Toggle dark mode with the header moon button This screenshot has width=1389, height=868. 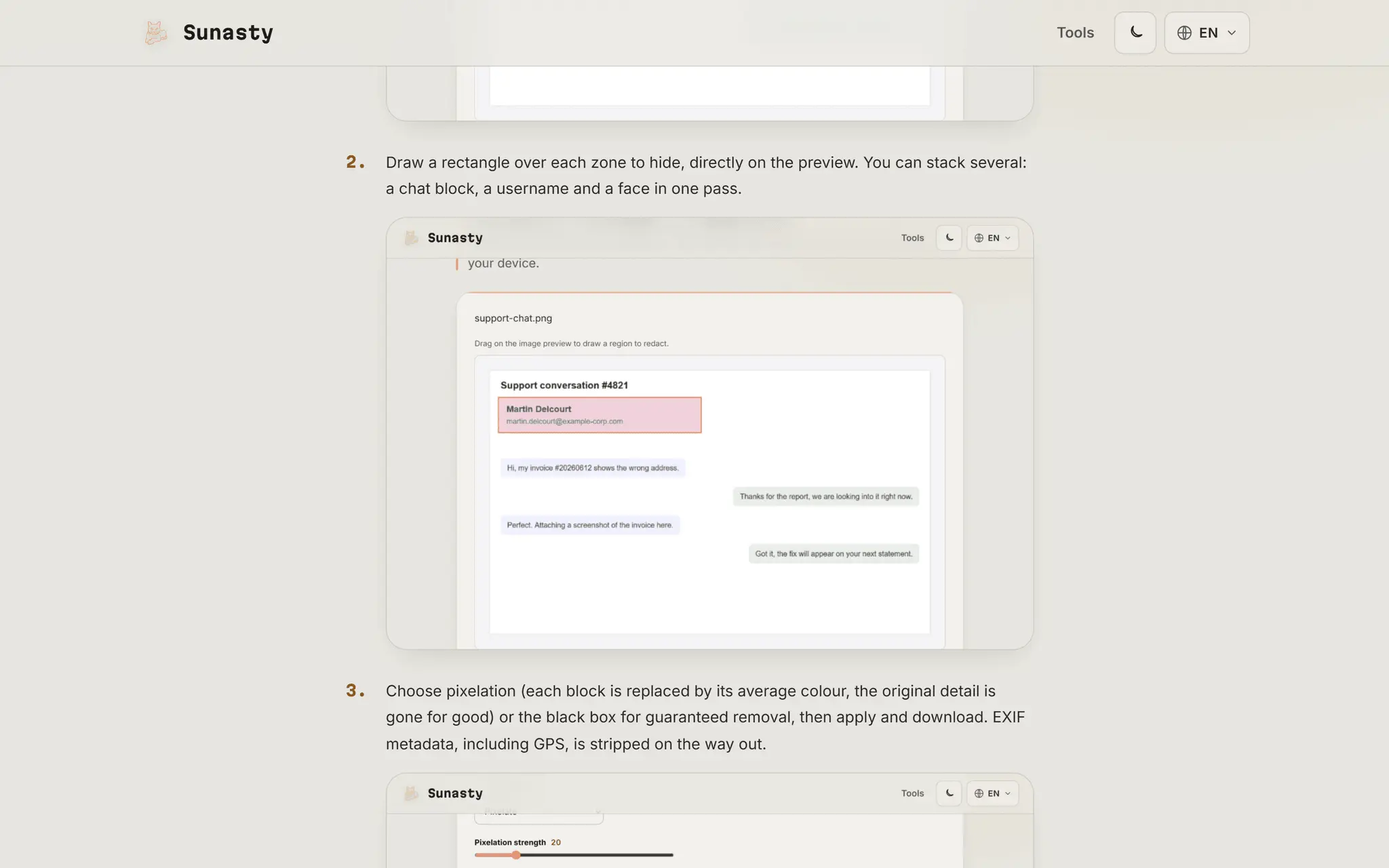click(x=1135, y=33)
